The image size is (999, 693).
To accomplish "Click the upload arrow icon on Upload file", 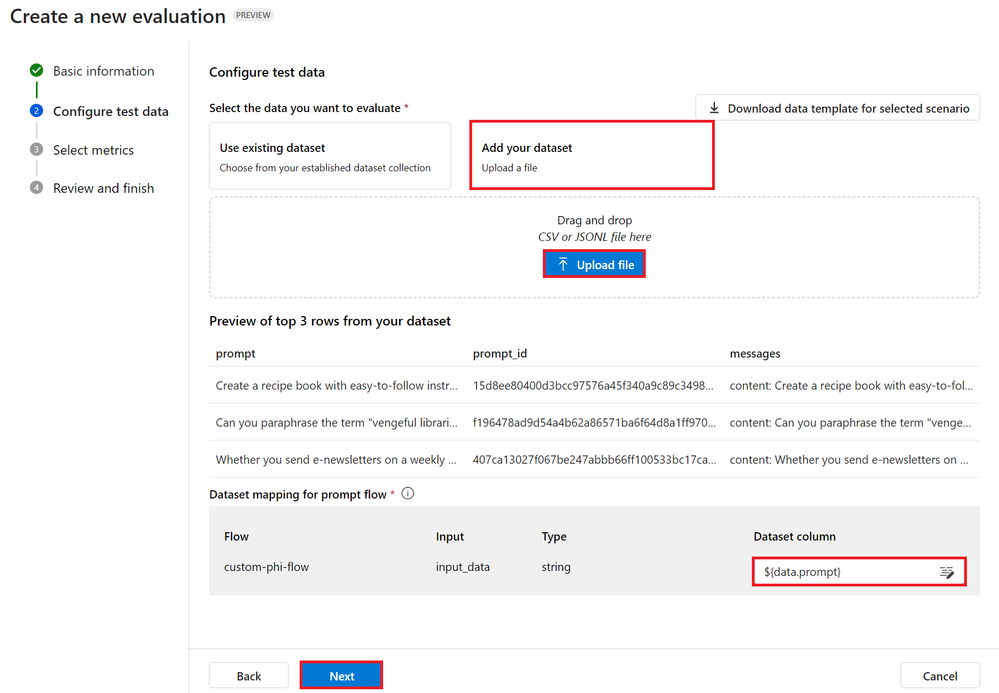I will click(563, 264).
